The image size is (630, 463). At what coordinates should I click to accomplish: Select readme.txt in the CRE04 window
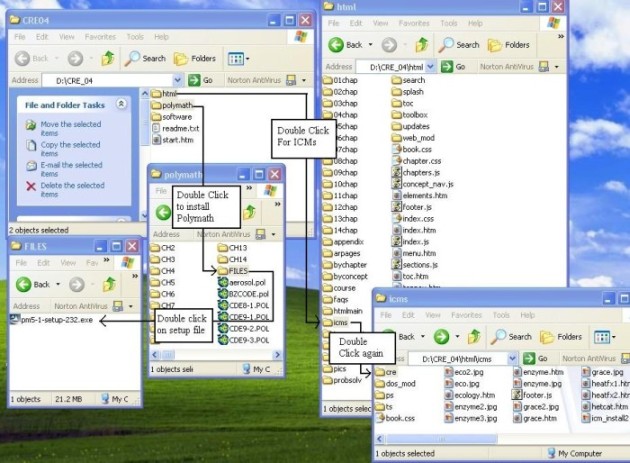pyautogui.click(x=180, y=128)
